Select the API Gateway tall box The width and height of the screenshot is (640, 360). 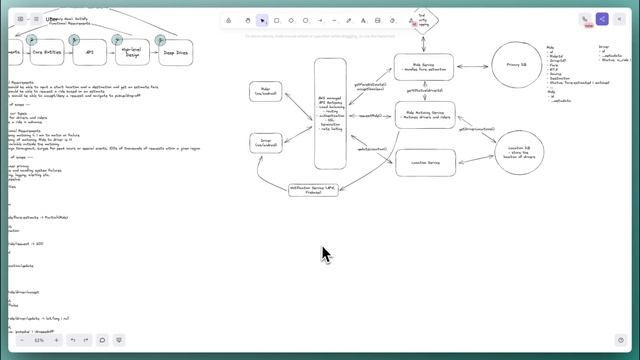point(330,113)
